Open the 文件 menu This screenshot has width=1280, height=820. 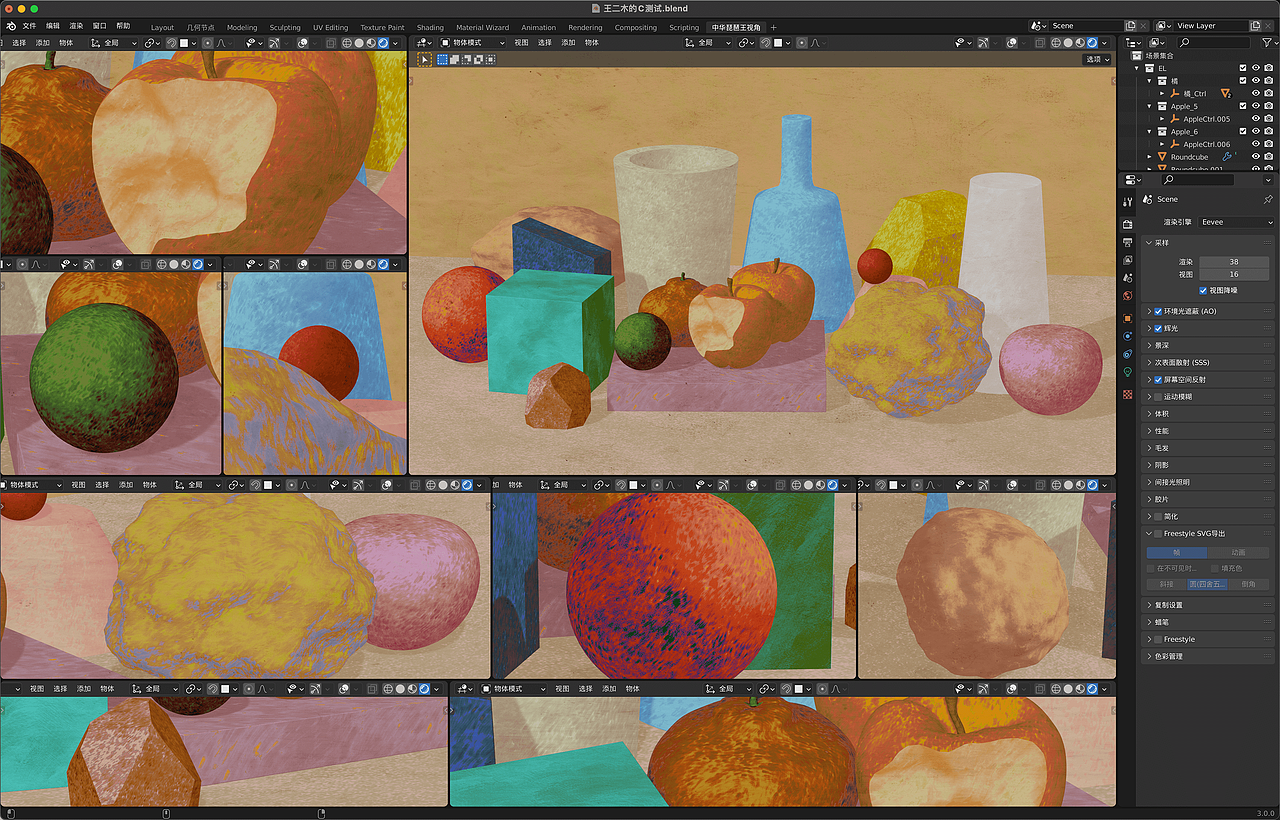tap(29, 26)
